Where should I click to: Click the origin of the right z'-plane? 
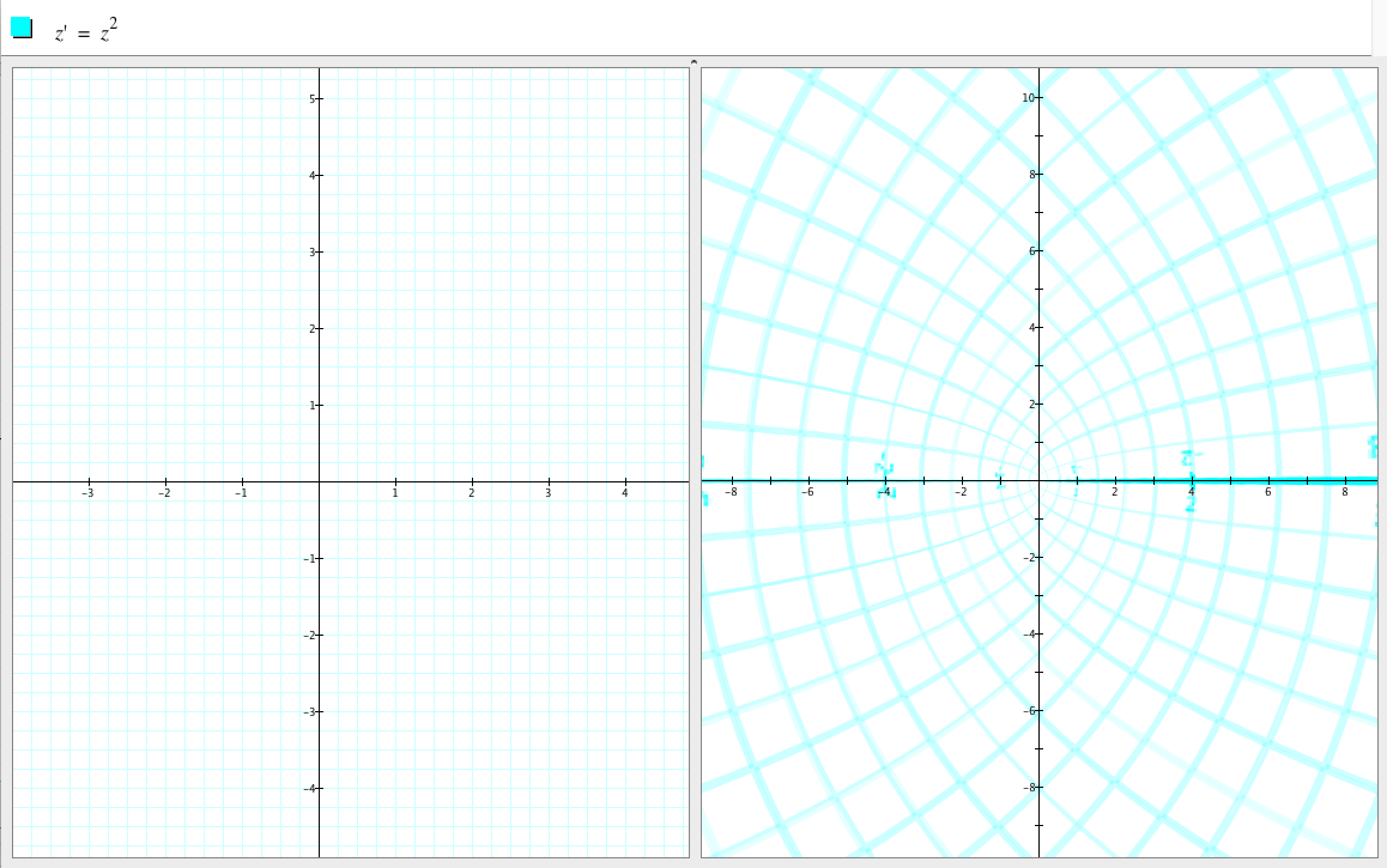click(x=1039, y=480)
